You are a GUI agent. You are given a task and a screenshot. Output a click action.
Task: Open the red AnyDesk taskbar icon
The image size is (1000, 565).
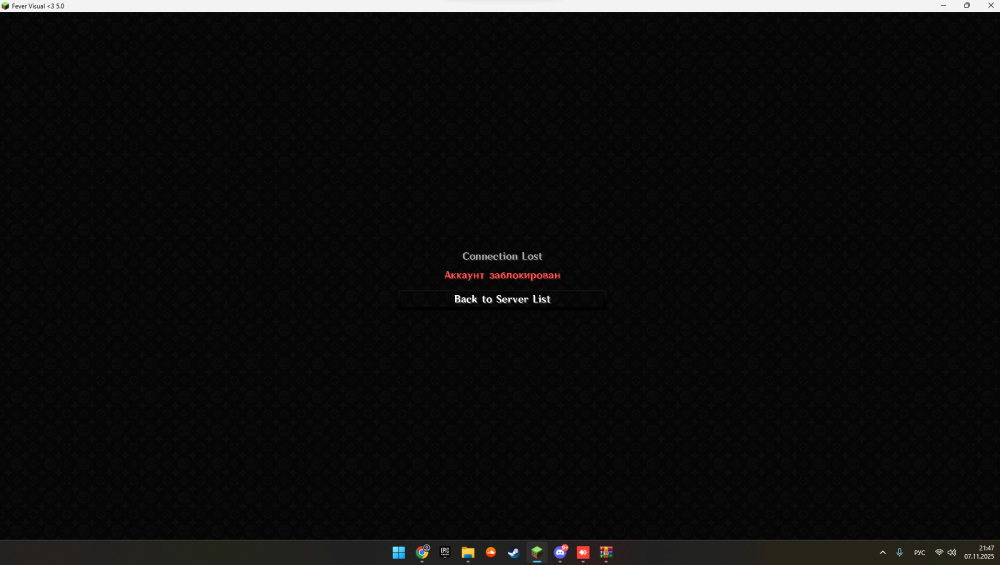click(x=583, y=552)
